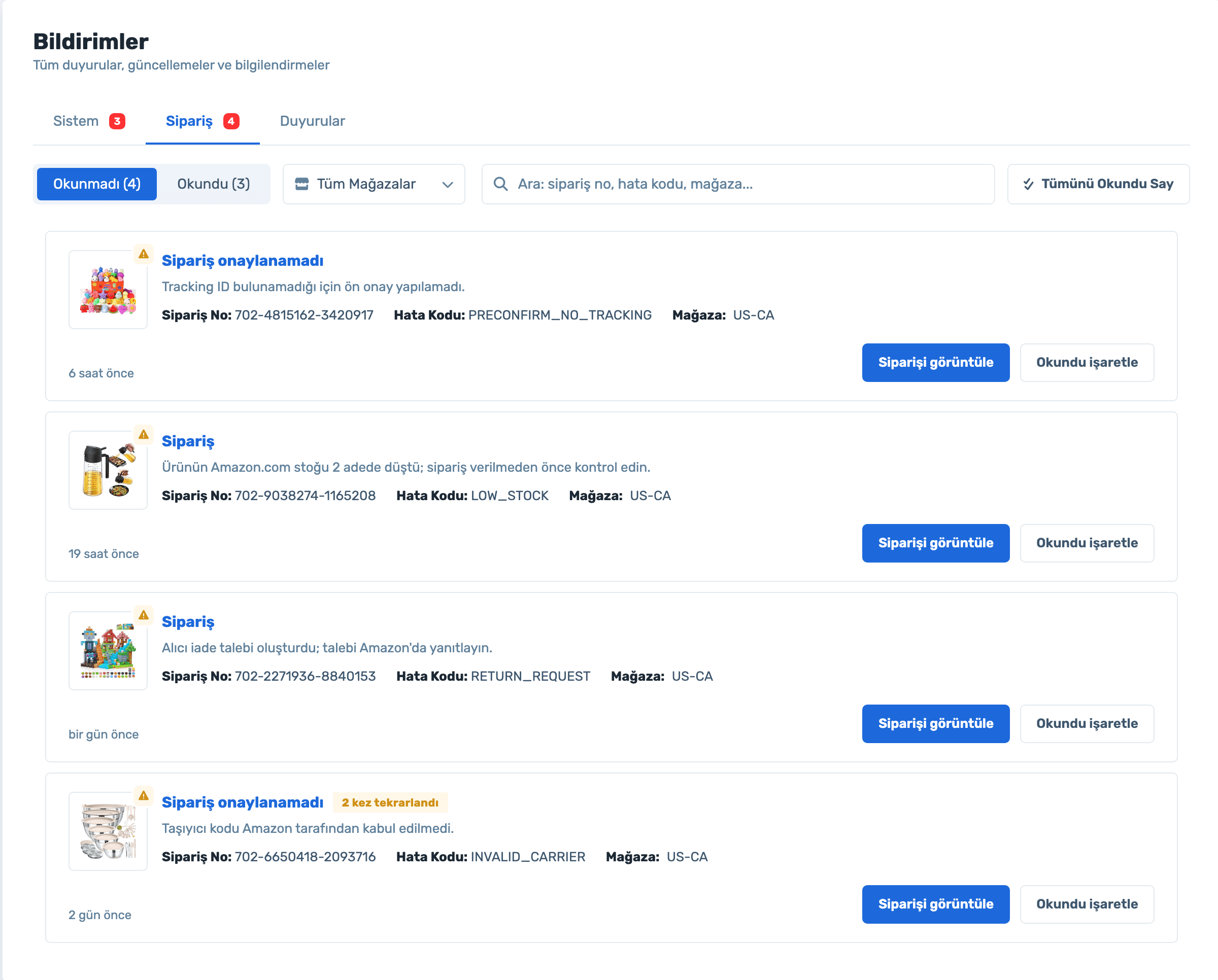Switch the filter to Okunmadı (4)

[96, 184]
